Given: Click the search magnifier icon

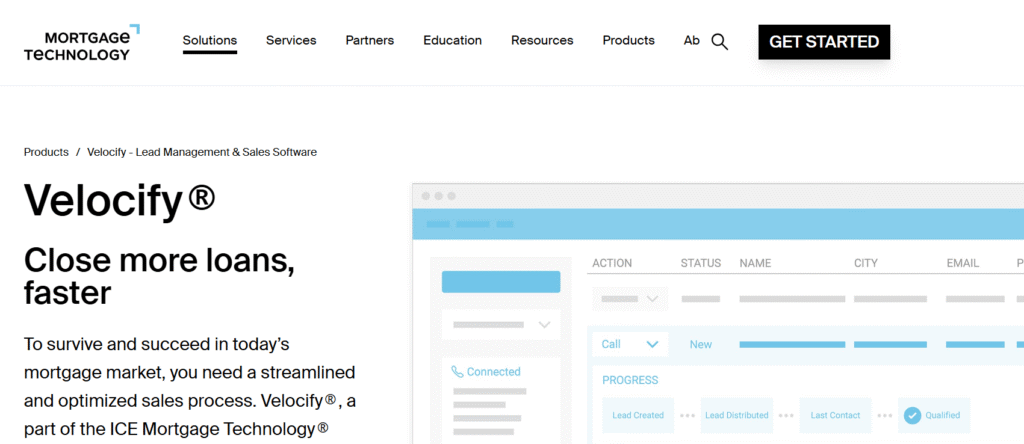Looking at the screenshot, I should tap(719, 42).
